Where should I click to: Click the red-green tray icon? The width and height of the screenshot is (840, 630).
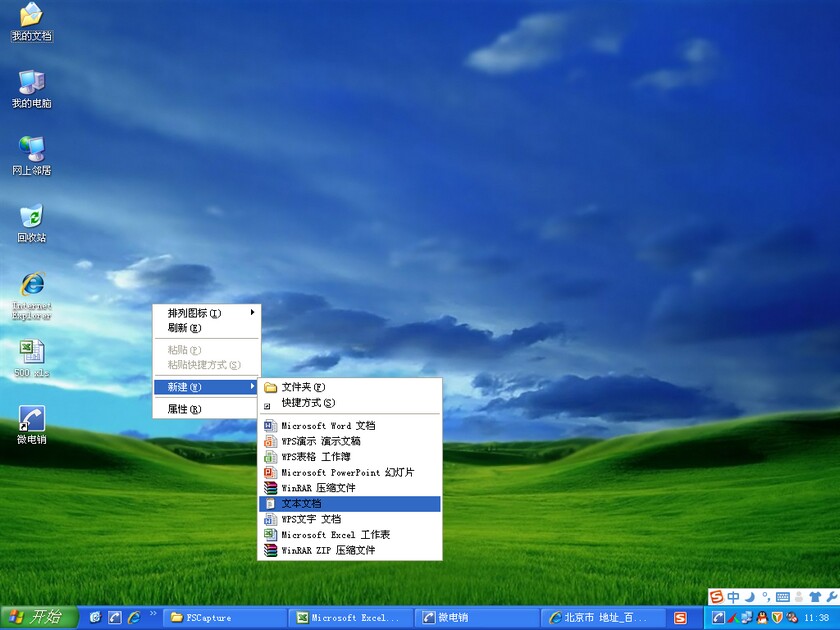pyautogui.click(x=733, y=618)
